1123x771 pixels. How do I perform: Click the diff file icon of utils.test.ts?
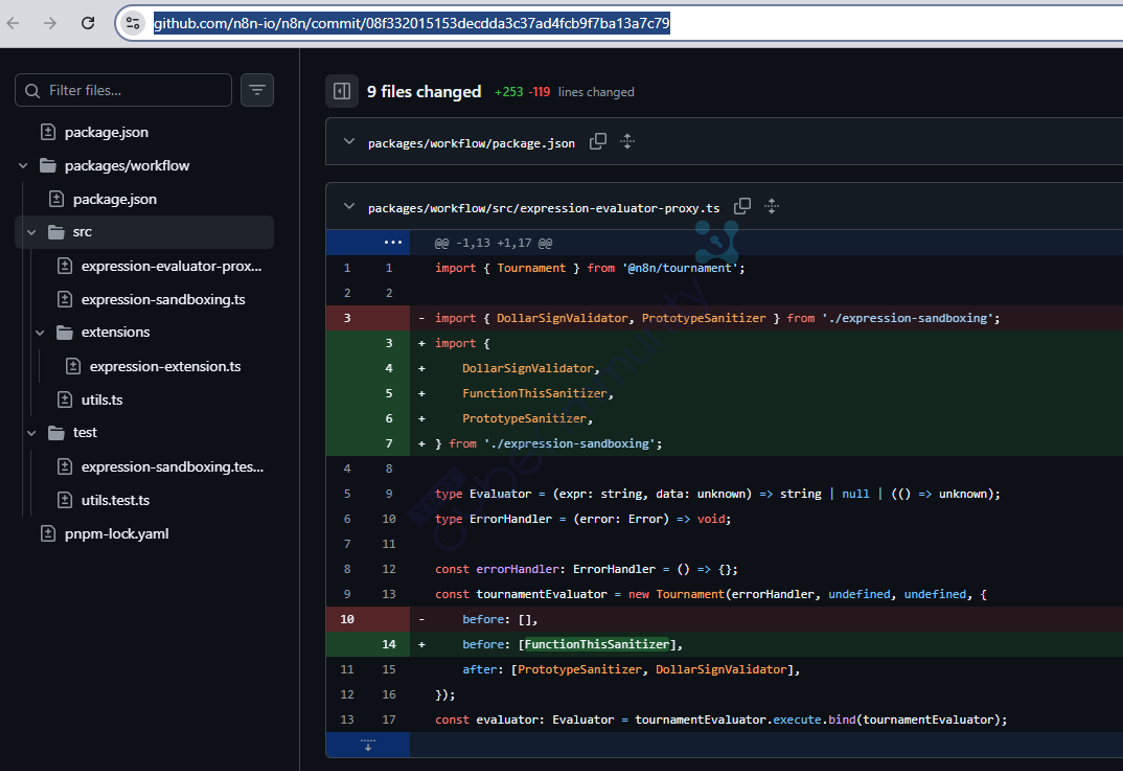click(x=64, y=500)
